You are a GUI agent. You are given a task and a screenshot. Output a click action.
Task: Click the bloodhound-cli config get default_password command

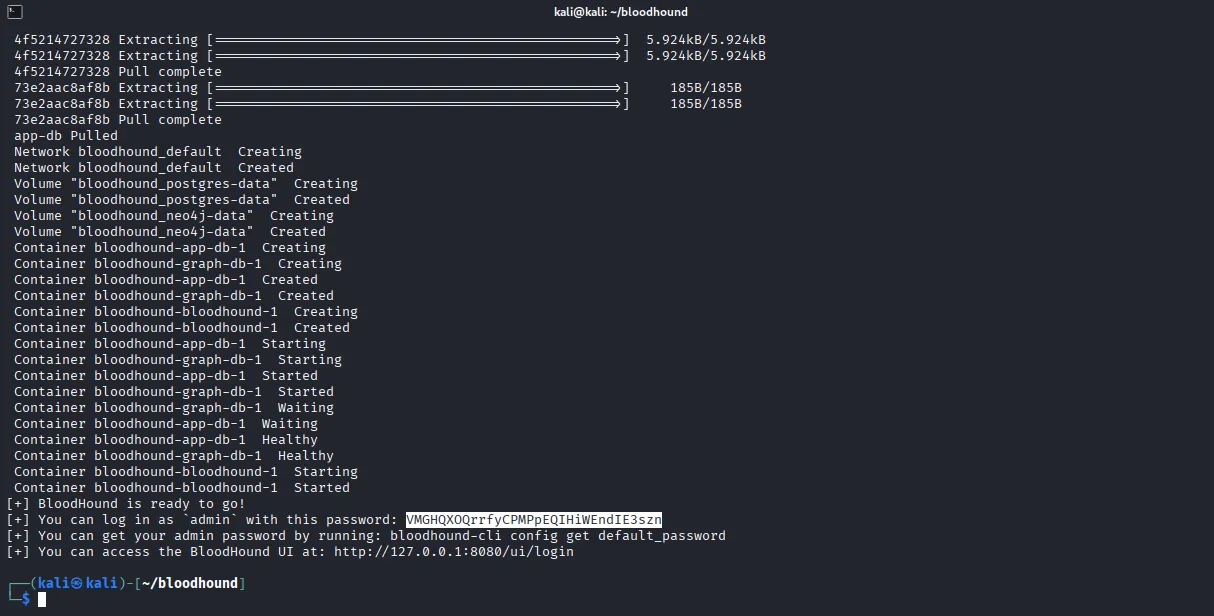(558, 536)
